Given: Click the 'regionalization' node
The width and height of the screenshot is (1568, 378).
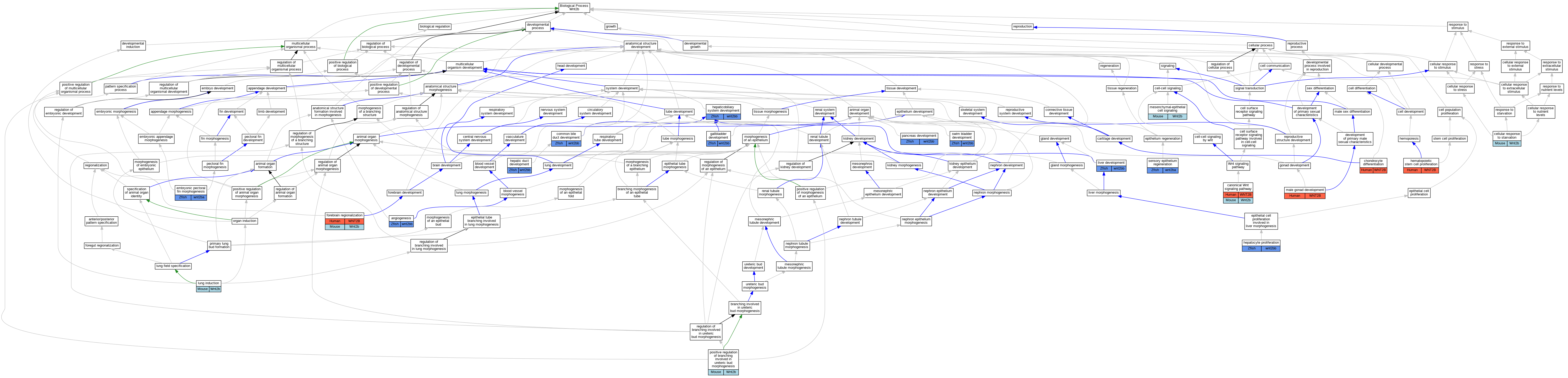Looking at the screenshot, I should (x=96, y=166).
